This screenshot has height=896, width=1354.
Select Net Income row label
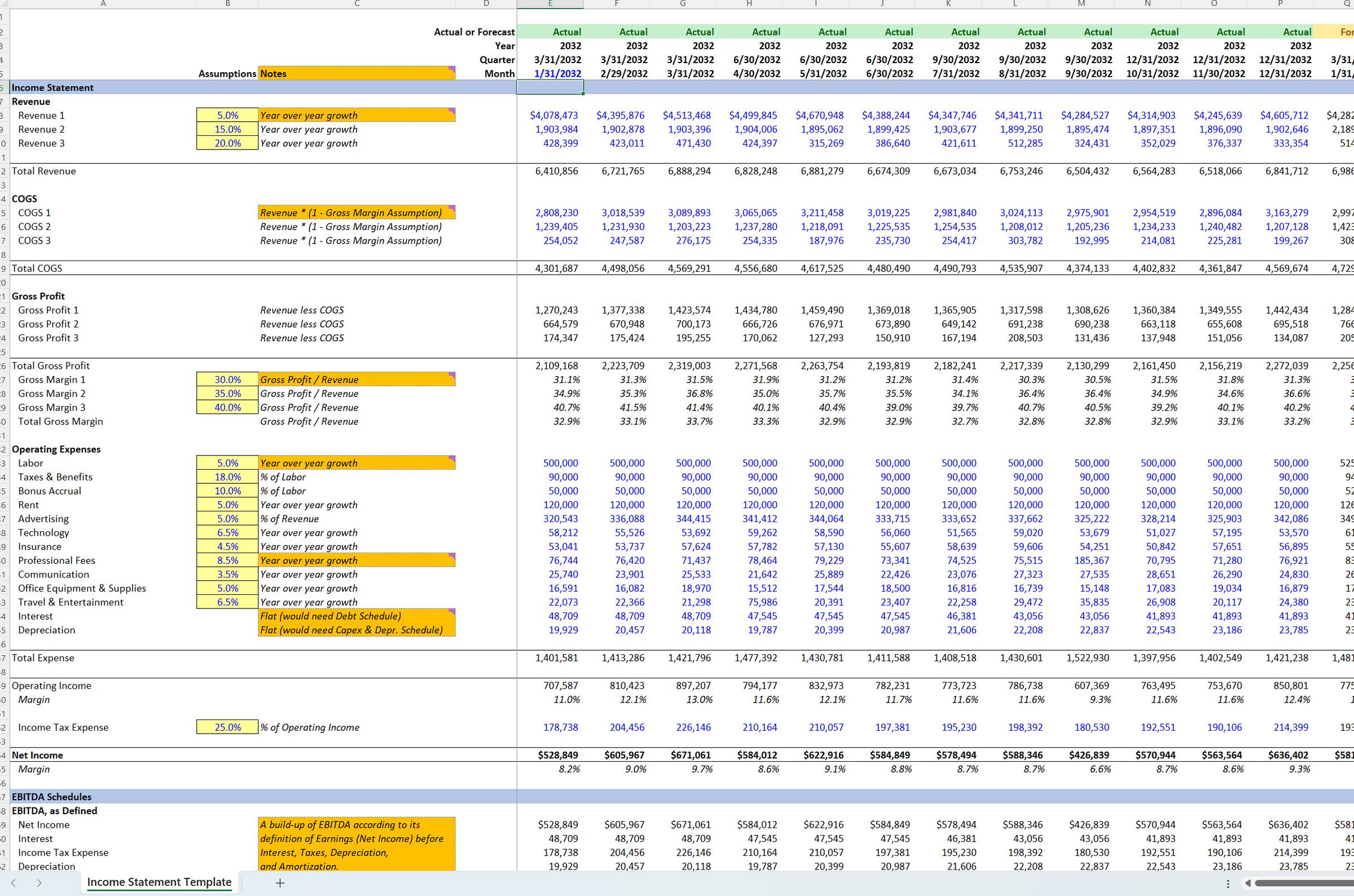(x=37, y=756)
